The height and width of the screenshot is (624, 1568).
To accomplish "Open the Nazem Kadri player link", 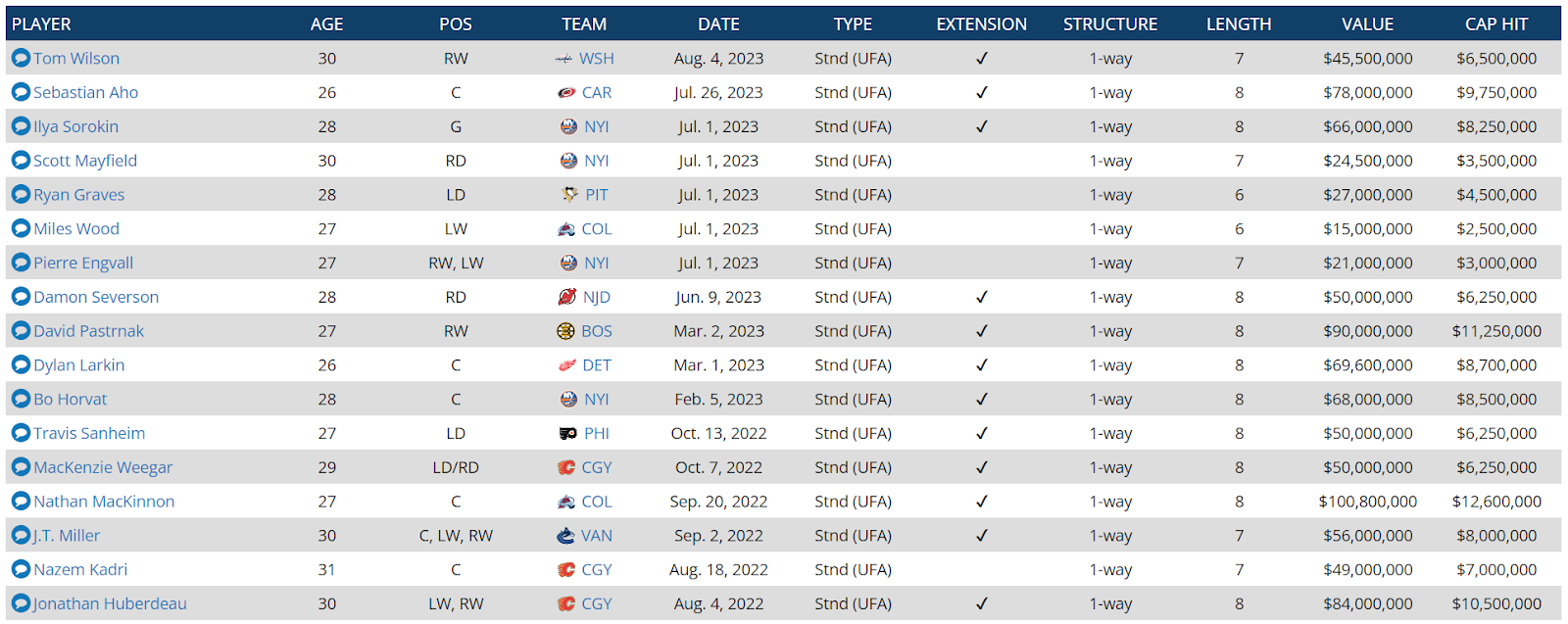I will point(80,569).
